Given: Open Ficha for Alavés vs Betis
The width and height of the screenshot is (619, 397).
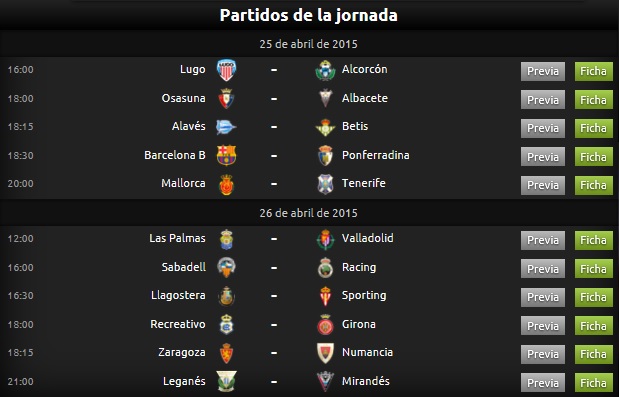Looking at the screenshot, I should pos(593,128).
